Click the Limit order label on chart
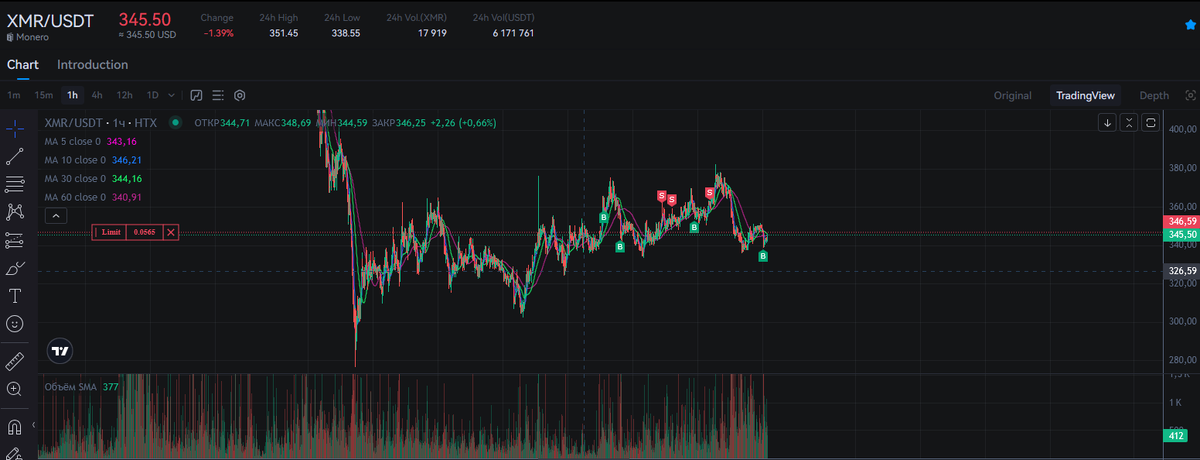Image resolution: width=1200 pixels, height=460 pixels. 110,232
